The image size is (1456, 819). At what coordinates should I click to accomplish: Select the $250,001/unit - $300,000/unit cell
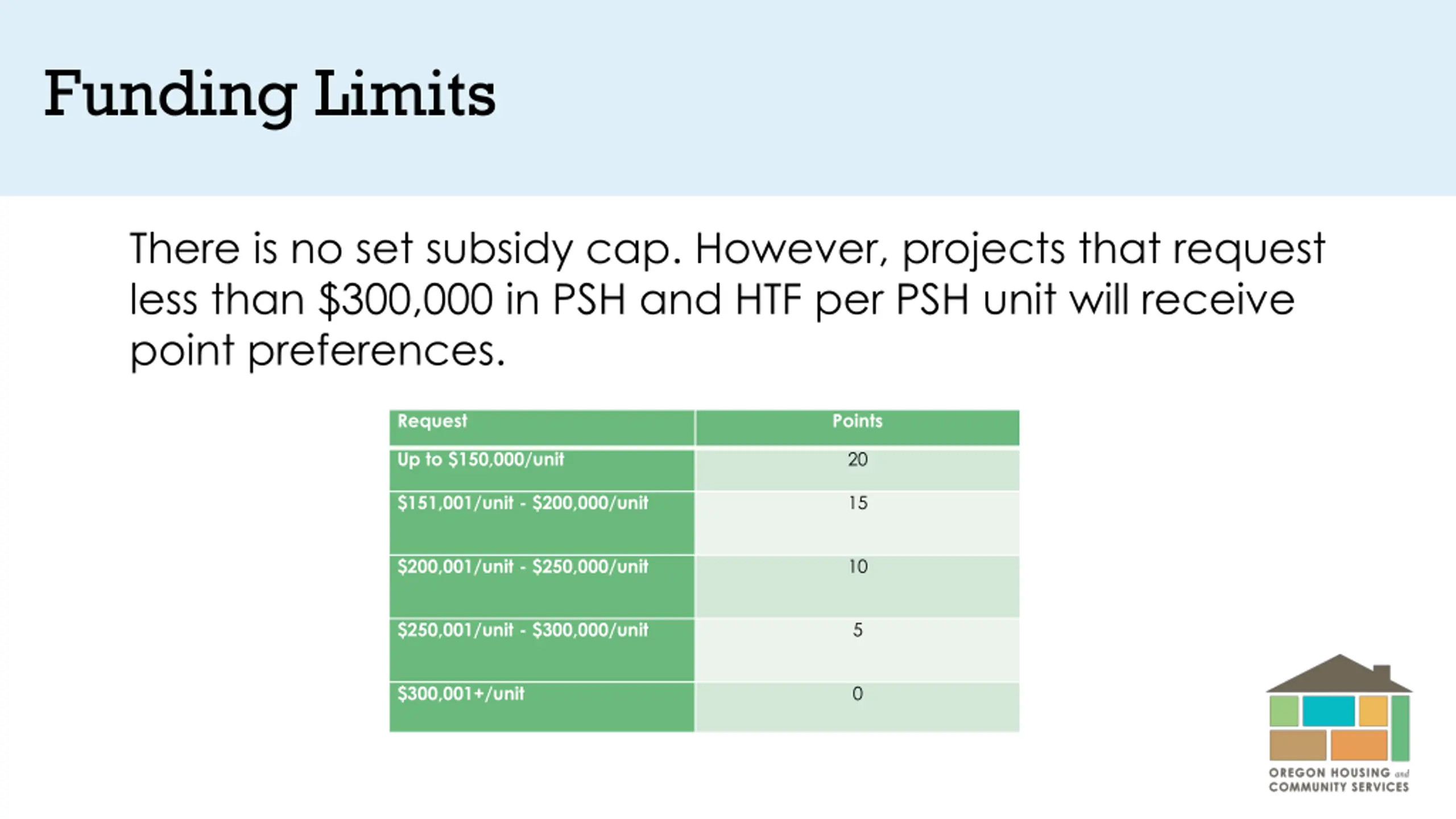(541, 651)
